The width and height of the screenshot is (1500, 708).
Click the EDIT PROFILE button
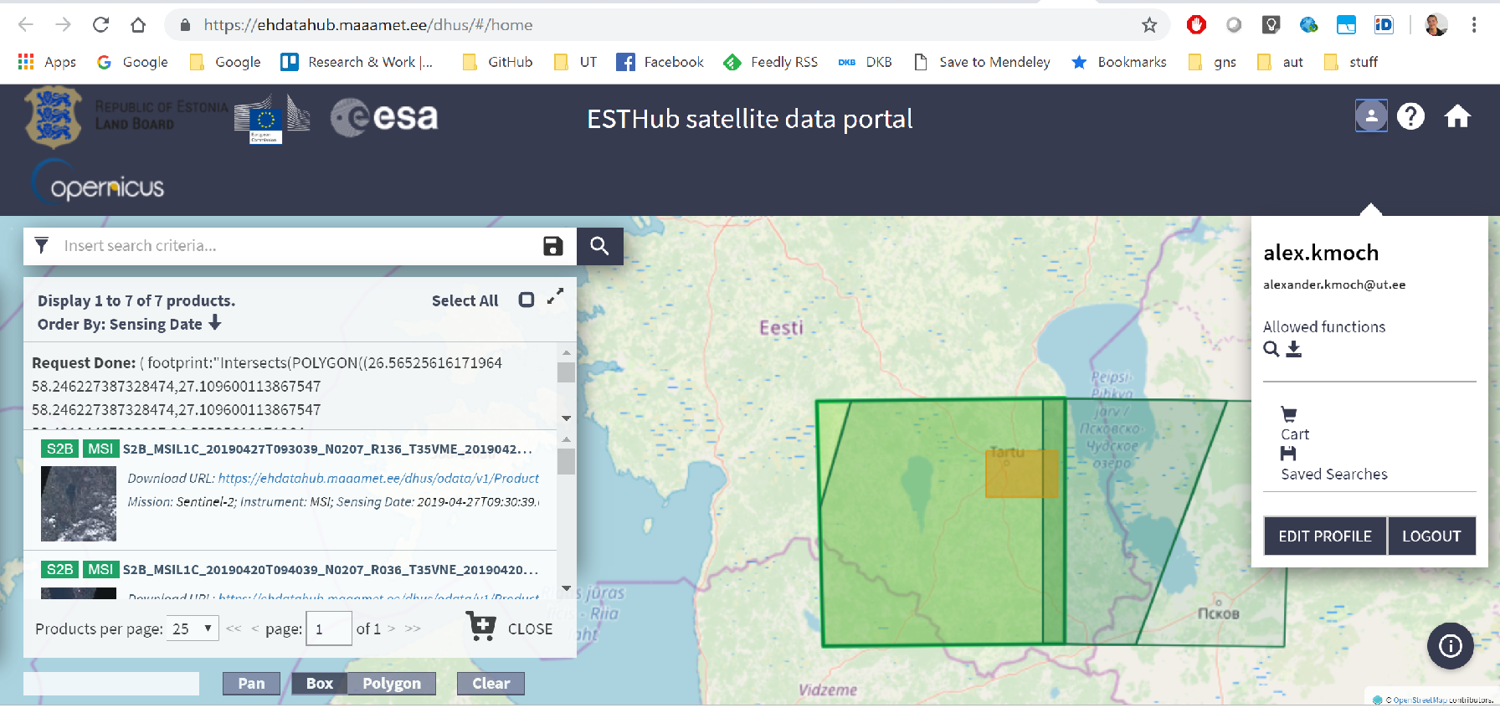point(1324,536)
